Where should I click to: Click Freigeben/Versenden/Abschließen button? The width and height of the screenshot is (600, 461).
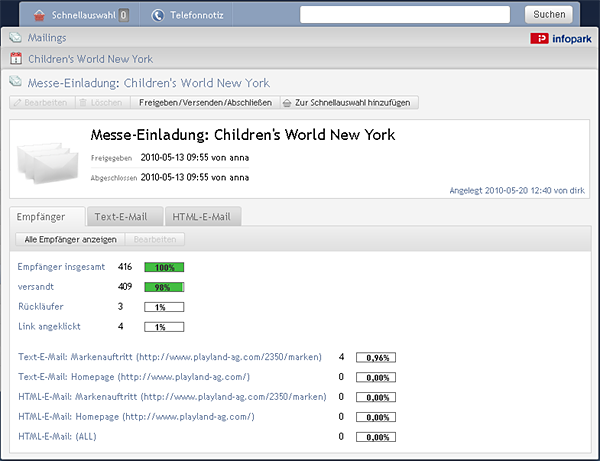tap(205, 103)
